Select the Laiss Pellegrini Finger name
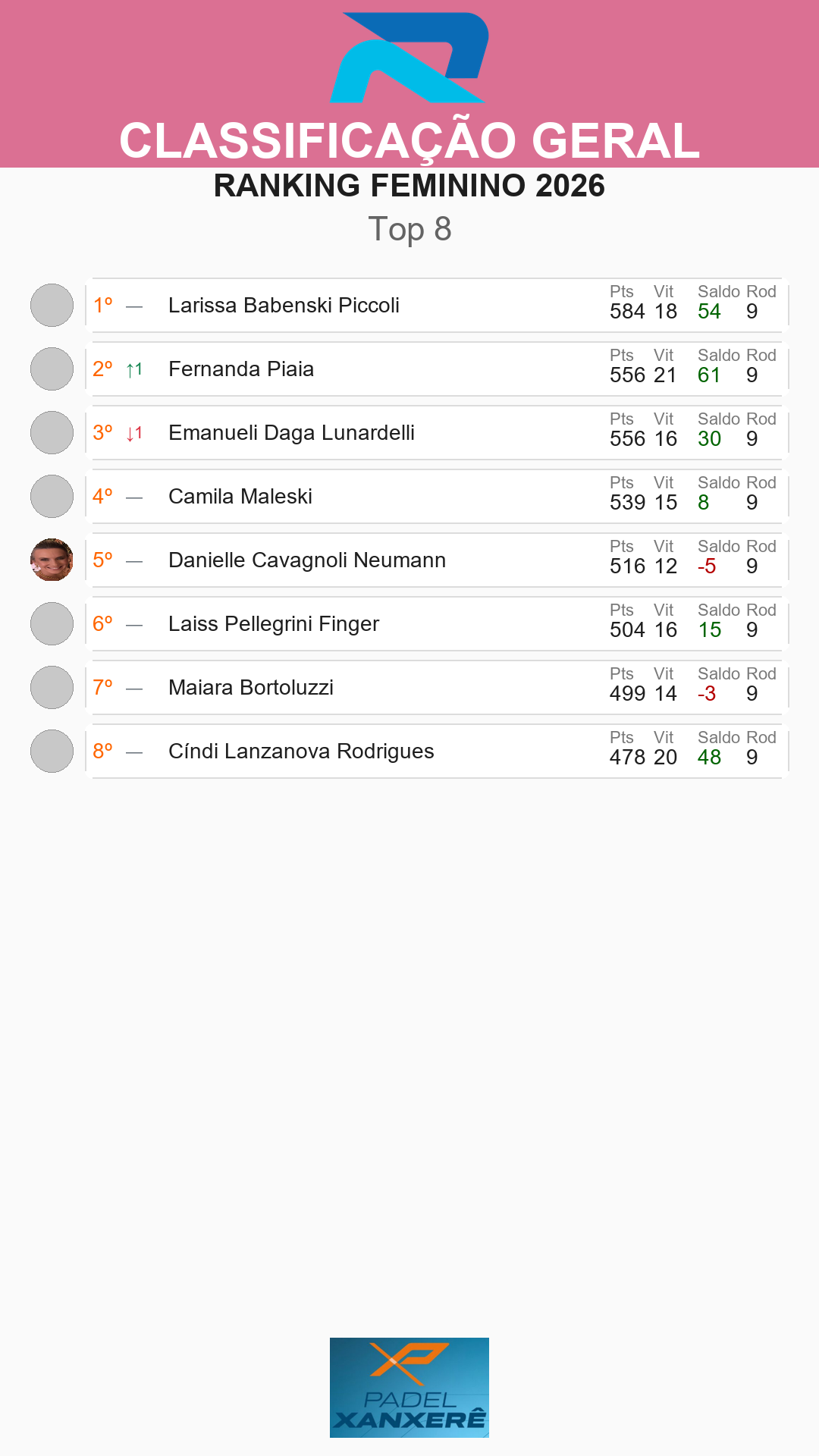This screenshot has height=1456, width=819. 274,624
